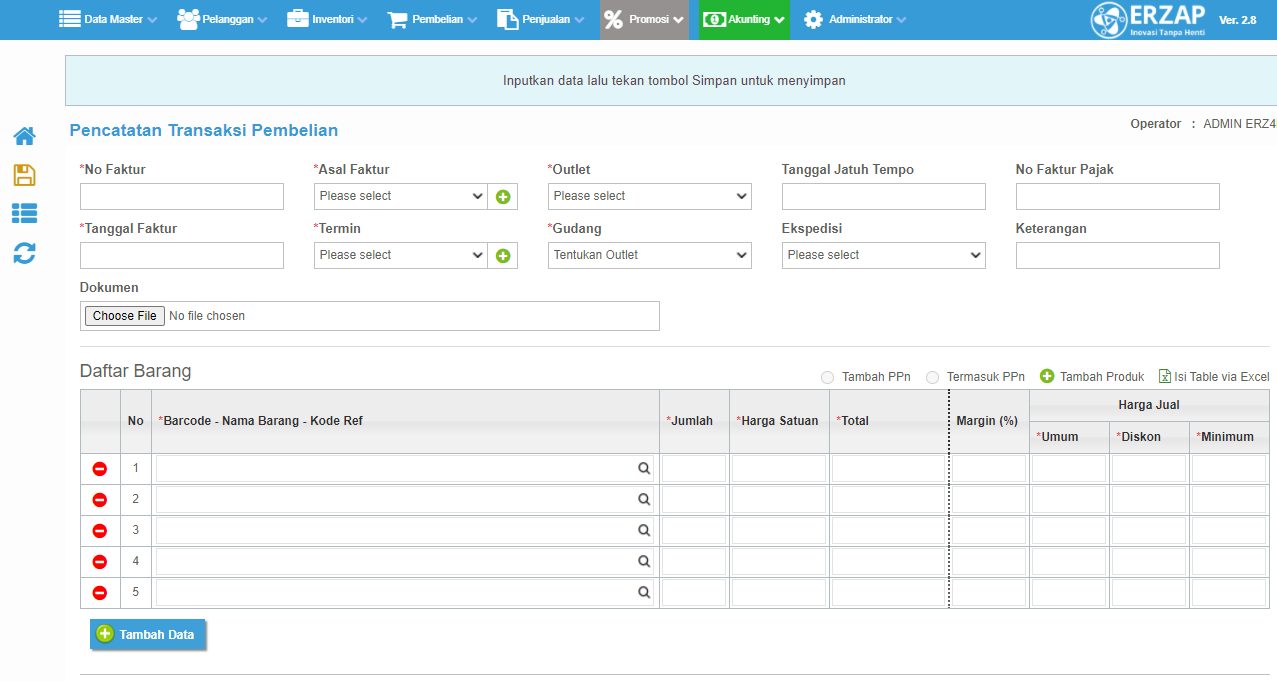
Task: Click row 1 Jumlah field
Action: 694,469
